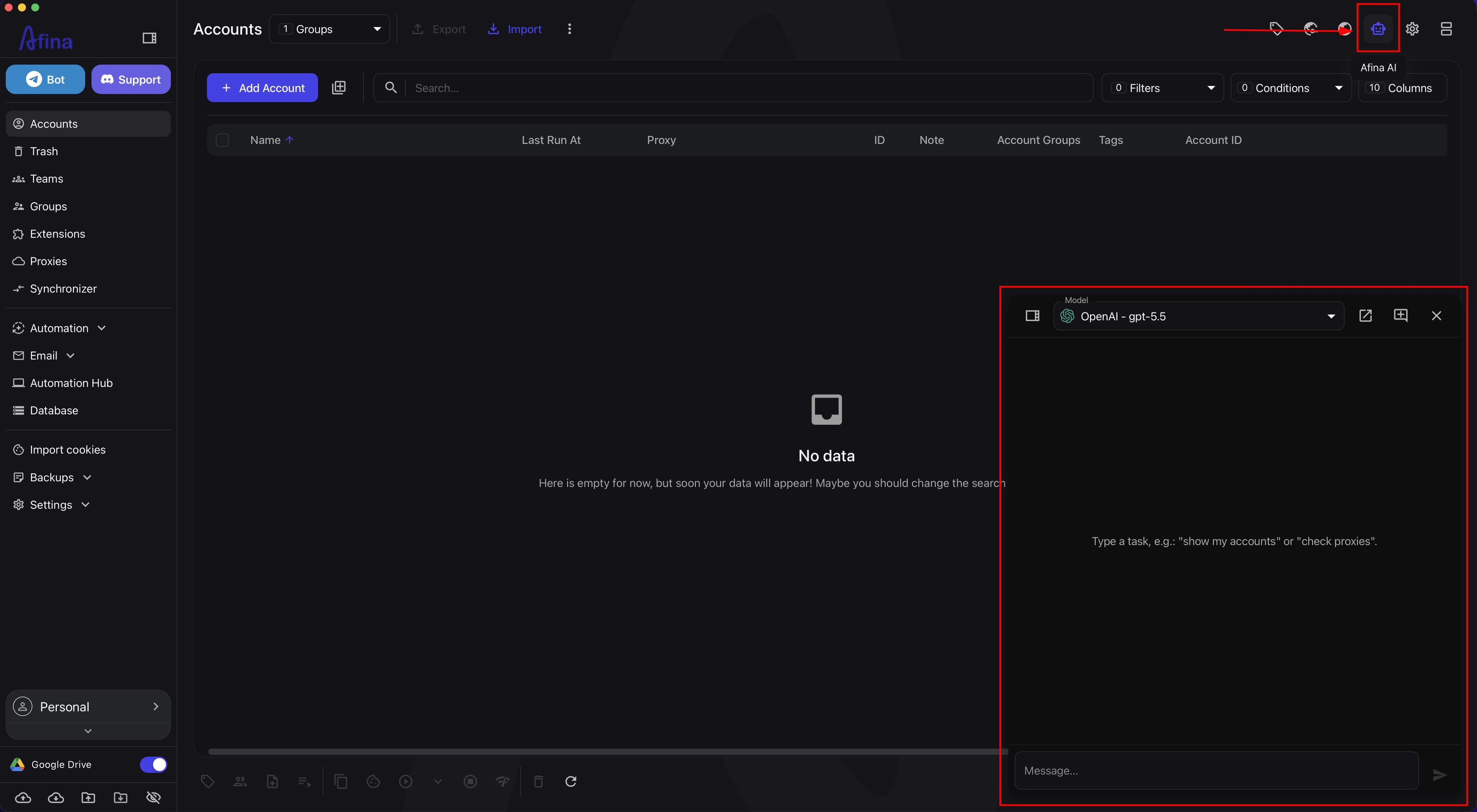Click the horizontal scrollbar under the table
1477x812 pixels.
tap(608, 751)
